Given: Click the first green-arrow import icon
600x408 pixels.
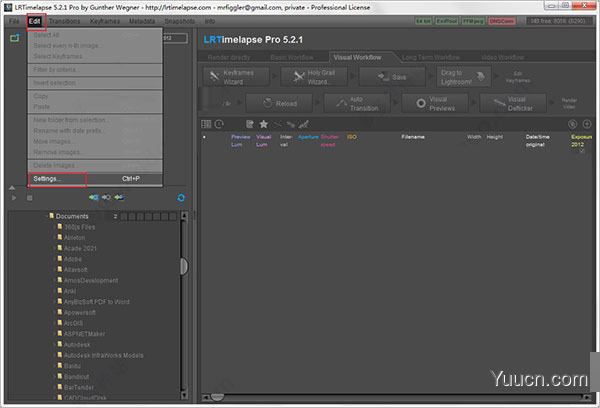Looking at the screenshot, I should 93,197.
